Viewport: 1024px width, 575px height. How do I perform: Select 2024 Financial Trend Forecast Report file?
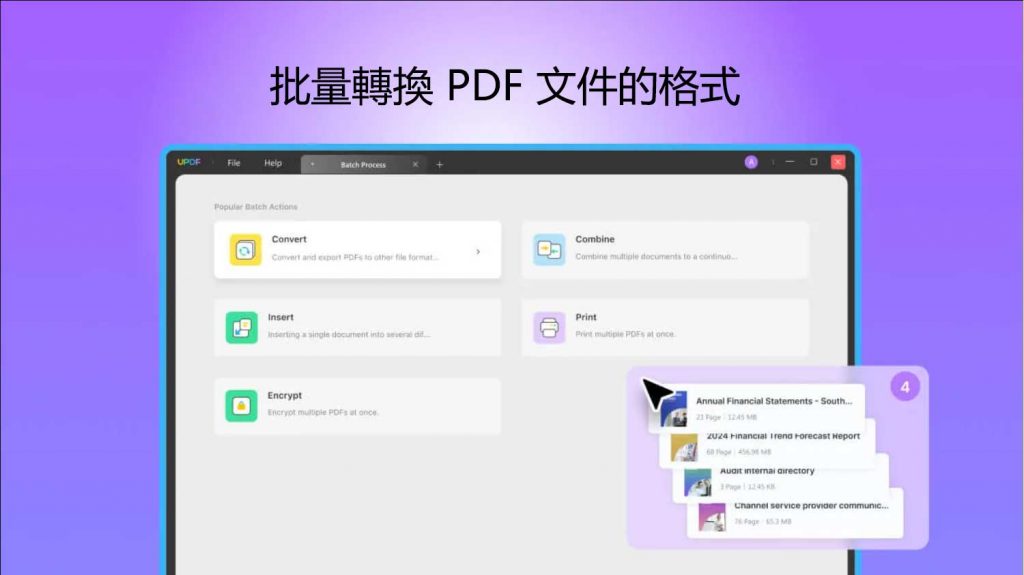click(x=767, y=444)
